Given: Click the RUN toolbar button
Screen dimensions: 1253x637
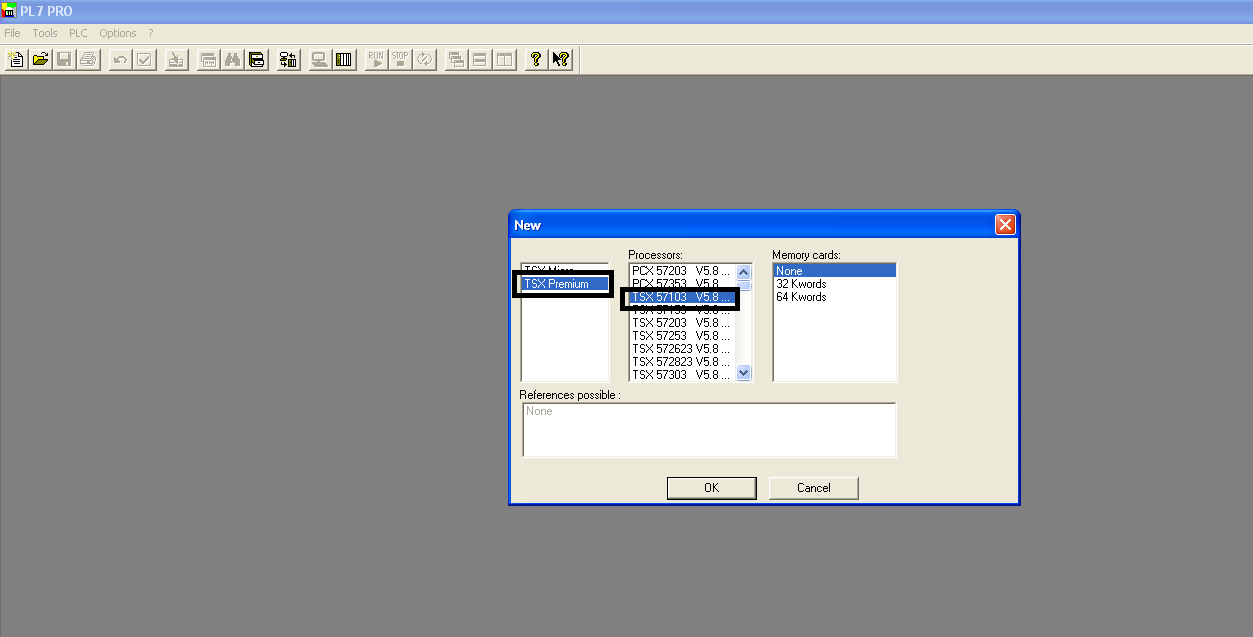Looking at the screenshot, I should pyautogui.click(x=376, y=59).
